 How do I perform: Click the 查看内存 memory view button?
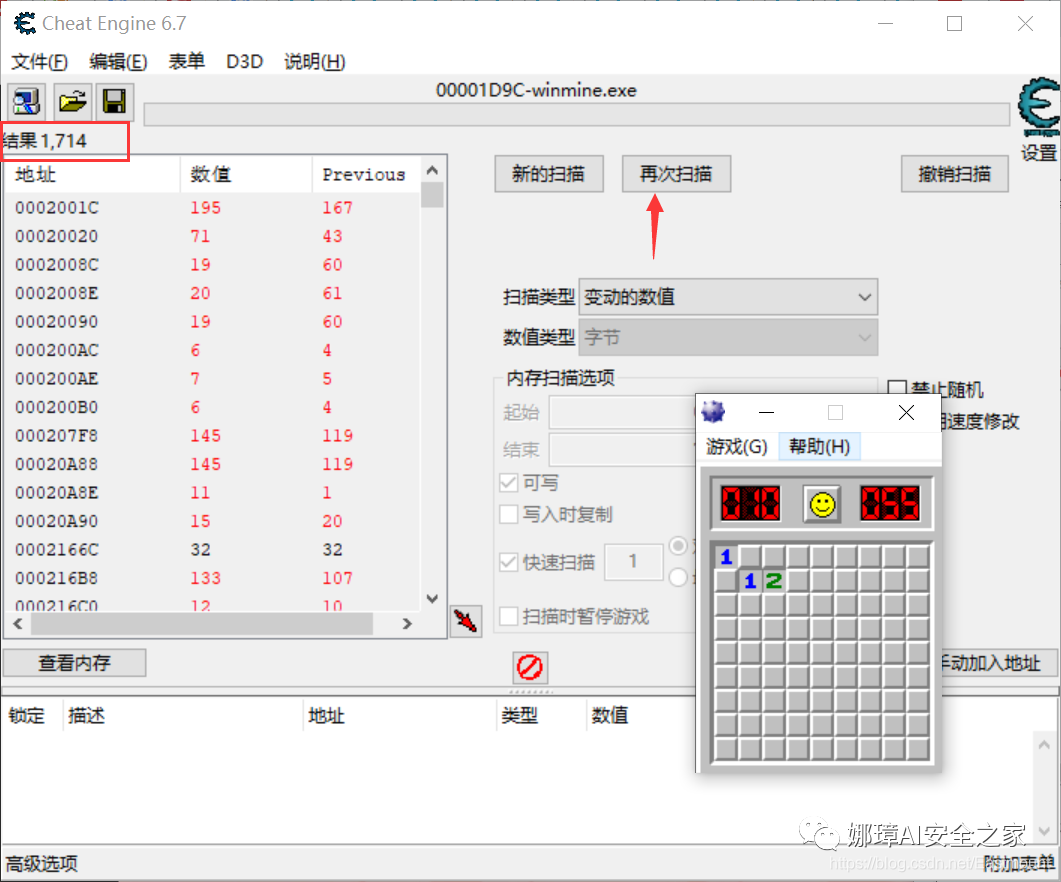click(x=74, y=663)
